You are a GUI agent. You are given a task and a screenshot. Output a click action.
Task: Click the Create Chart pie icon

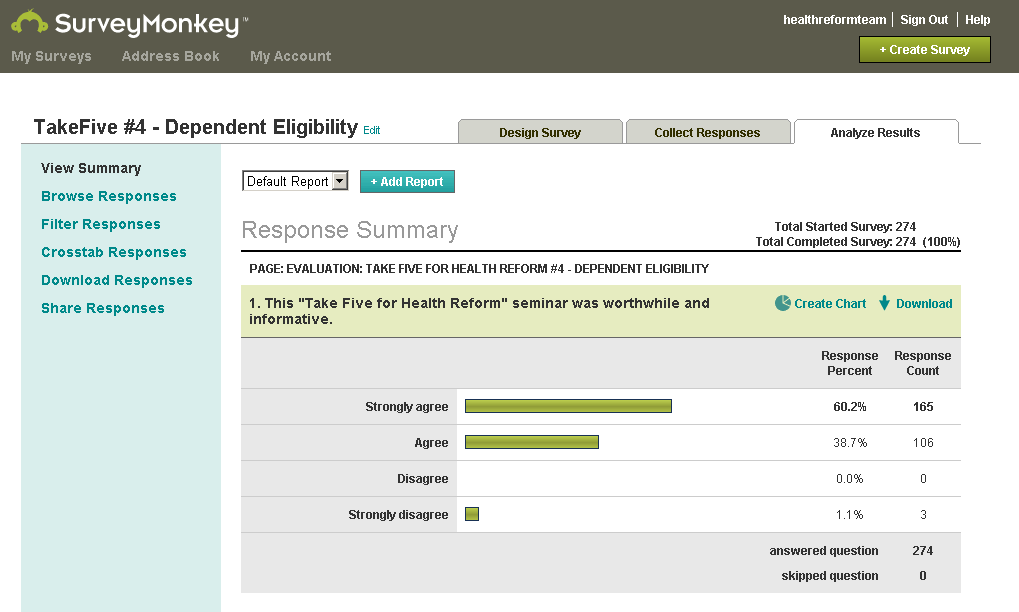coord(783,303)
